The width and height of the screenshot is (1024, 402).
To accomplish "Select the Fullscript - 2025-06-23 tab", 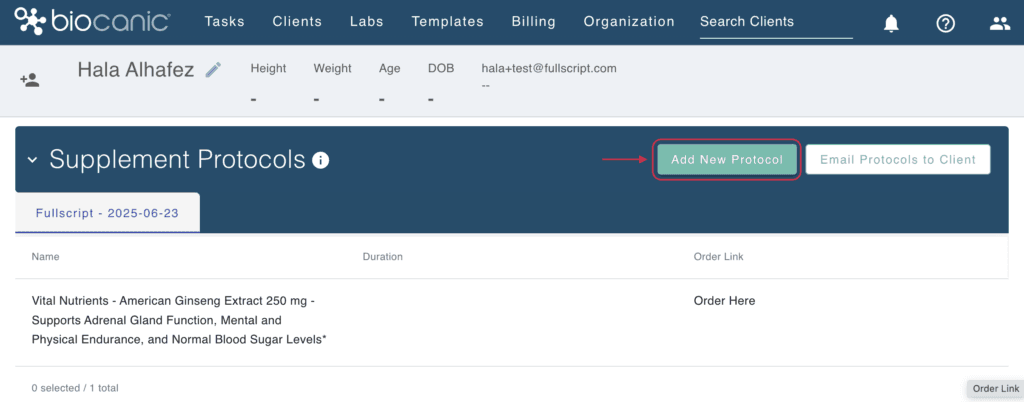I will tap(107, 213).
